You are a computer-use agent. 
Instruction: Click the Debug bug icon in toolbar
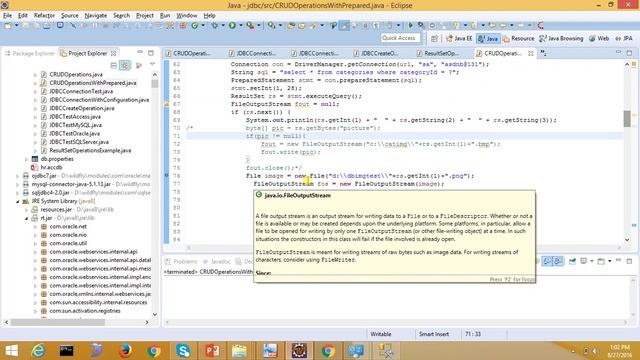coord(214,26)
